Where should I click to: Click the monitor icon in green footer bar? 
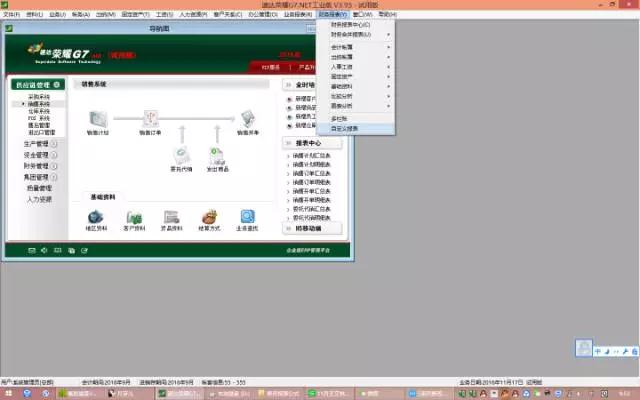click(58, 250)
